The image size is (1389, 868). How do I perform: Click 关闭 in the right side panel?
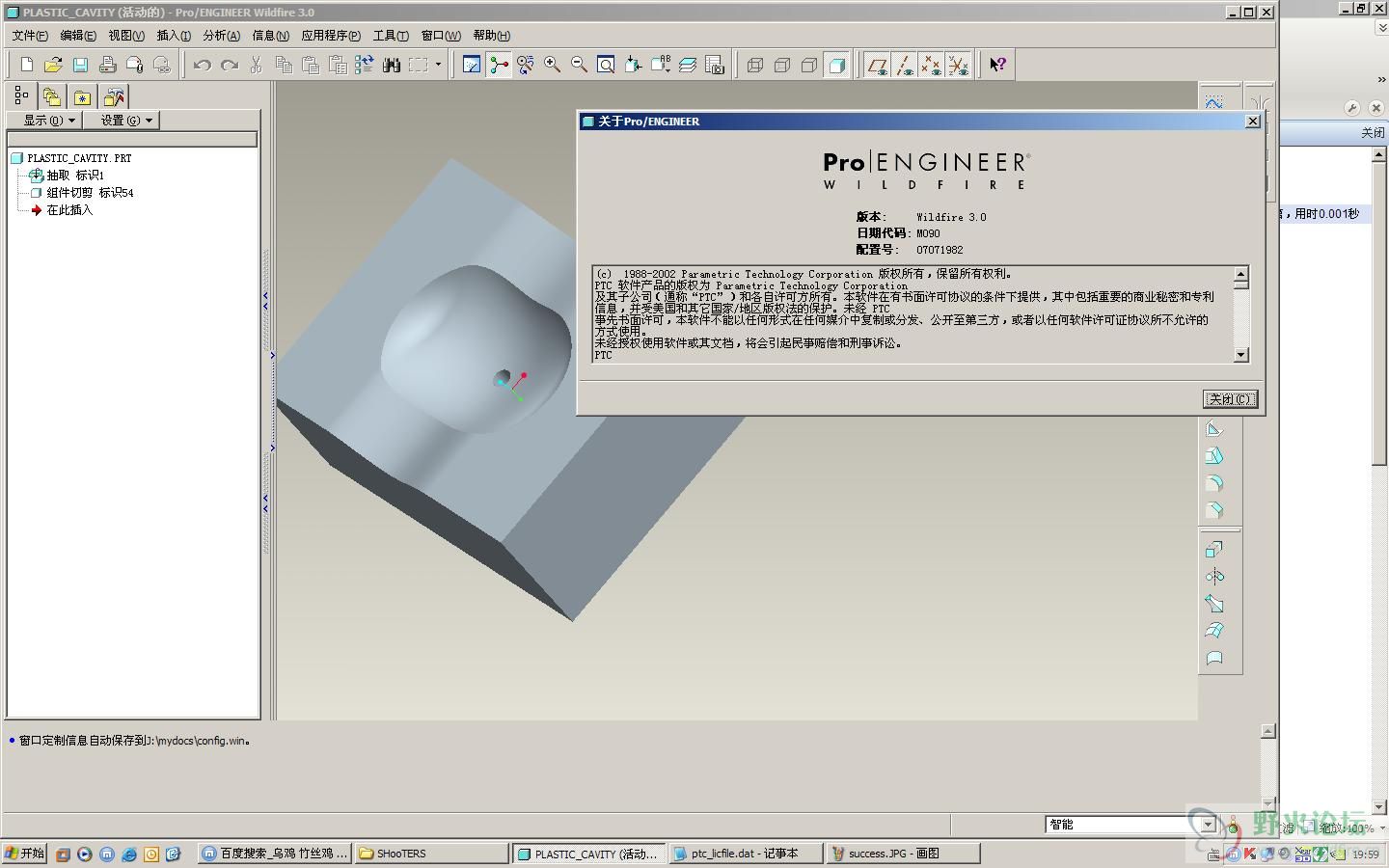pos(1373,133)
